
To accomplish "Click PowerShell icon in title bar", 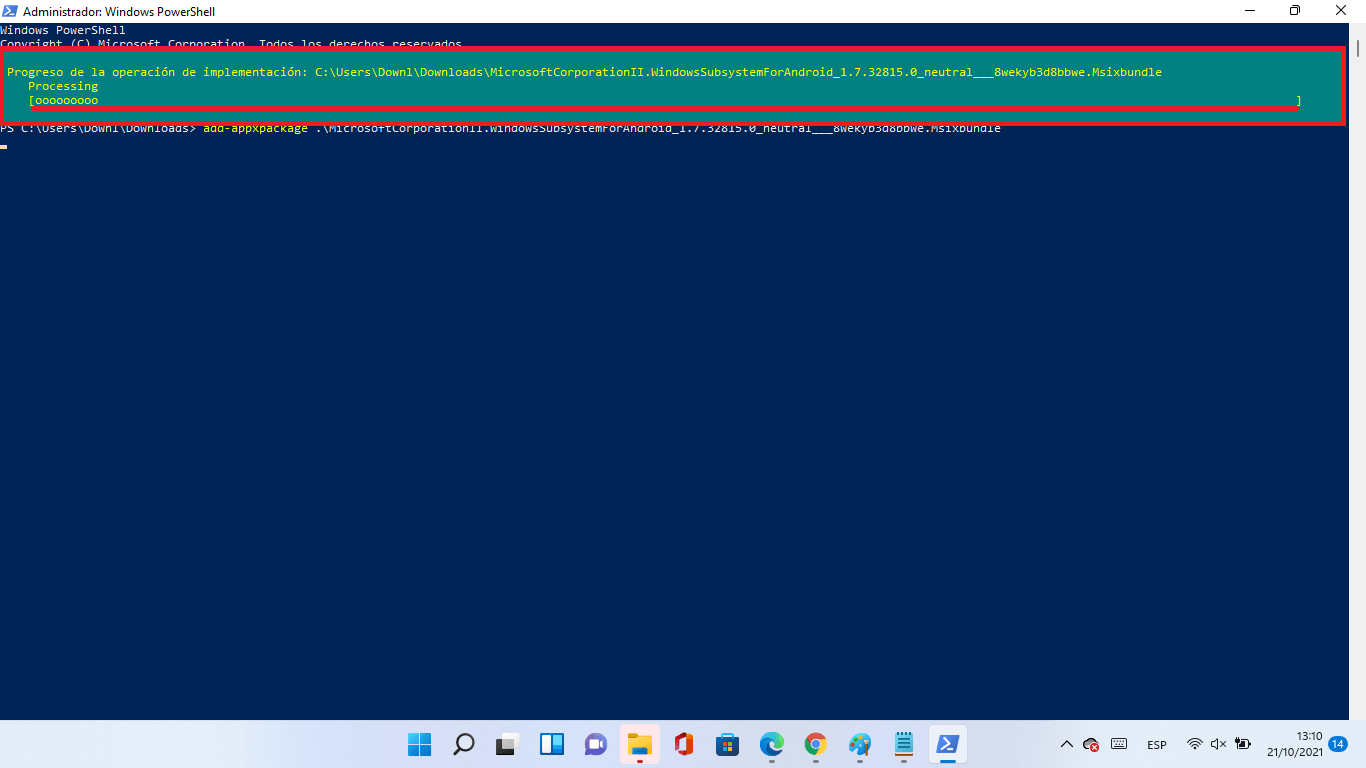I will pos(10,11).
